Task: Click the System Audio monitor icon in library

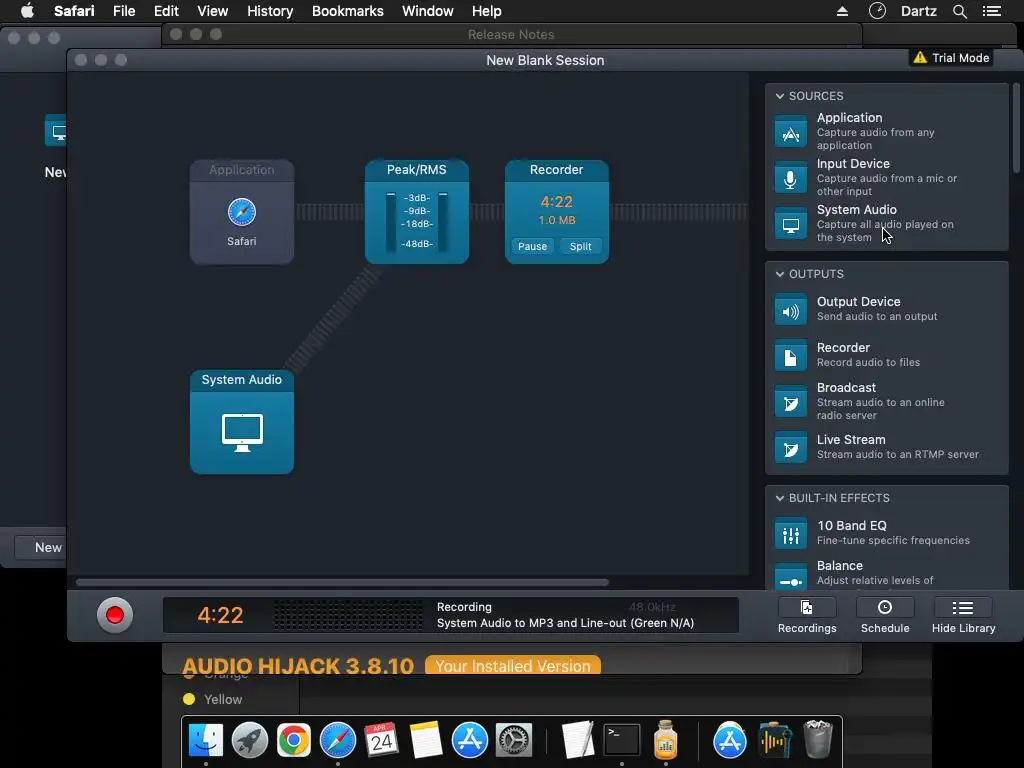Action: point(790,225)
